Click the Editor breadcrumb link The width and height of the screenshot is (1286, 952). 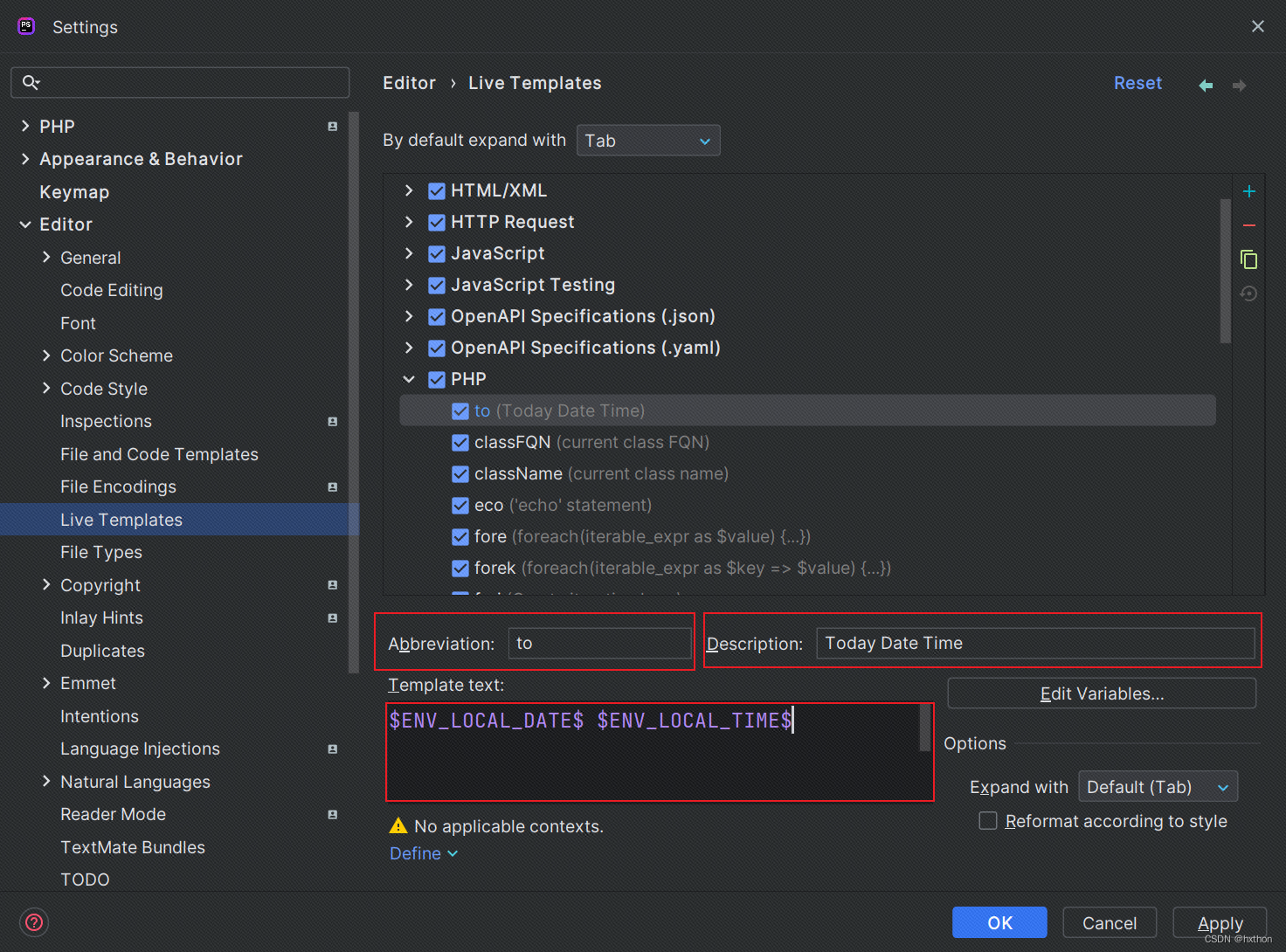pos(409,83)
